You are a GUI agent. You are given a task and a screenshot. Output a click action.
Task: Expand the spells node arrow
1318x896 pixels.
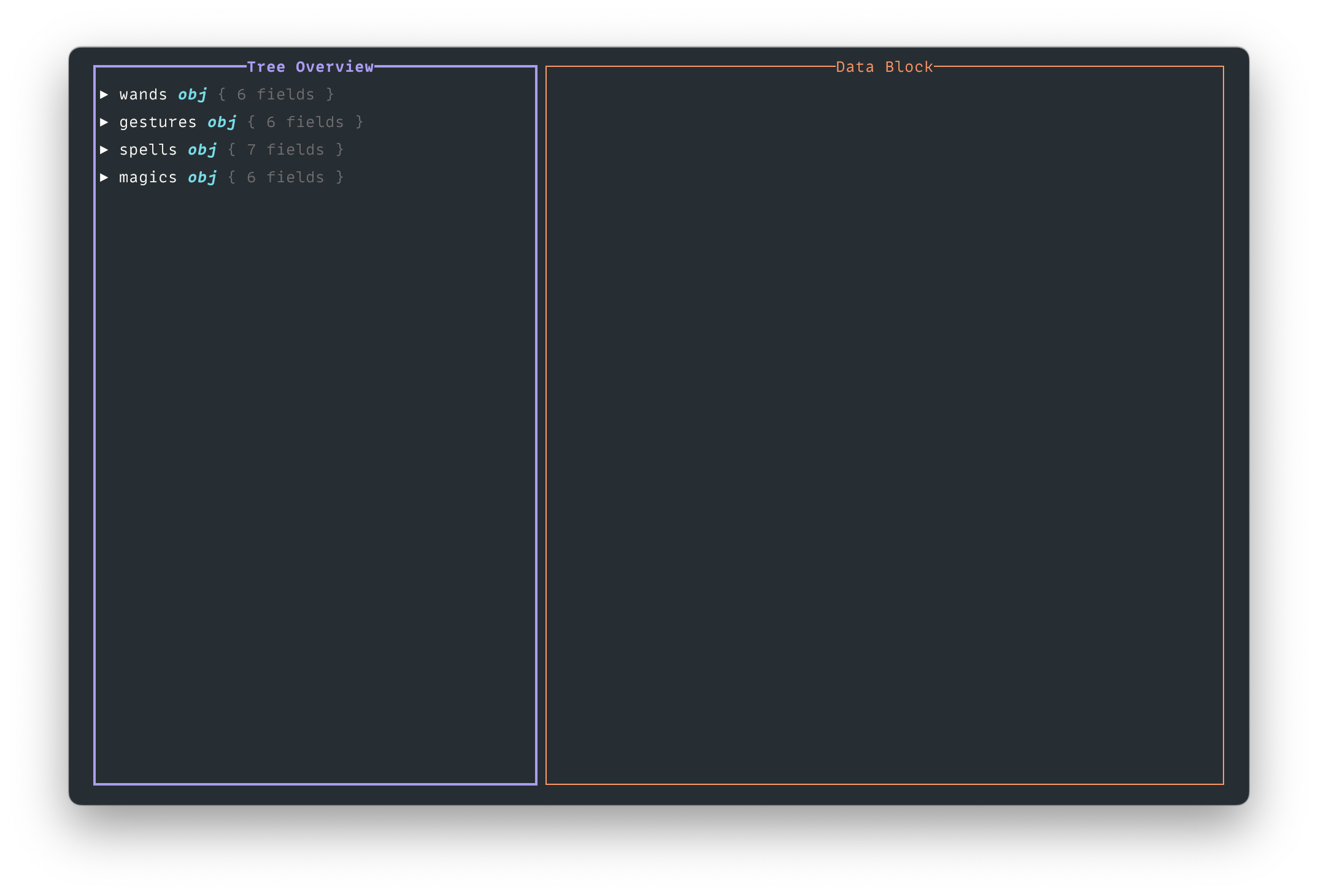pyautogui.click(x=104, y=150)
